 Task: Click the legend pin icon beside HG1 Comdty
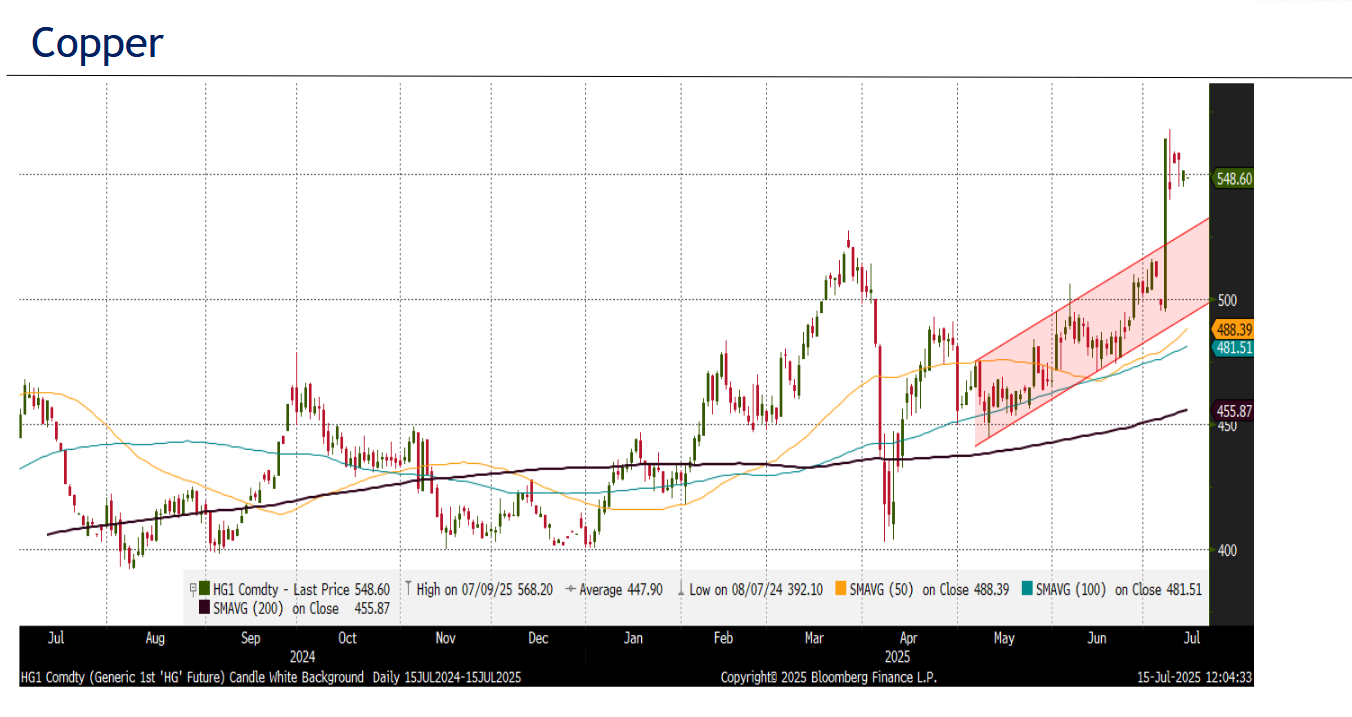click(x=191, y=590)
